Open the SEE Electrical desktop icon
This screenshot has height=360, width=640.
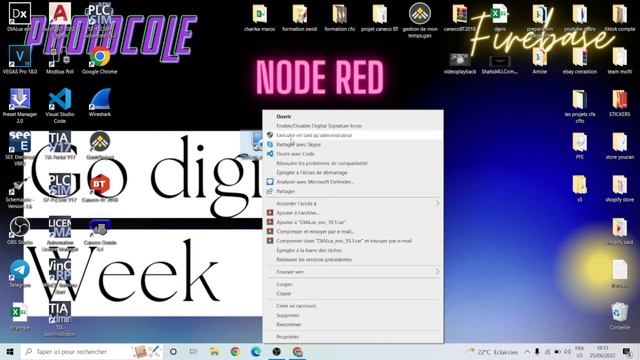point(20,148)
